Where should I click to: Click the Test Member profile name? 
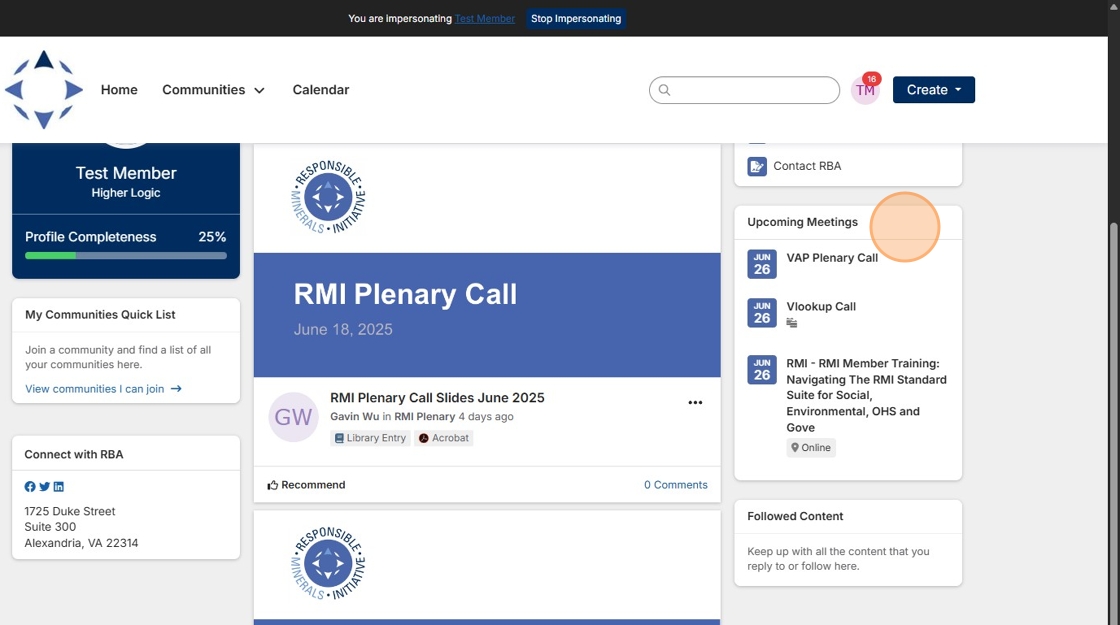(126, 174)
